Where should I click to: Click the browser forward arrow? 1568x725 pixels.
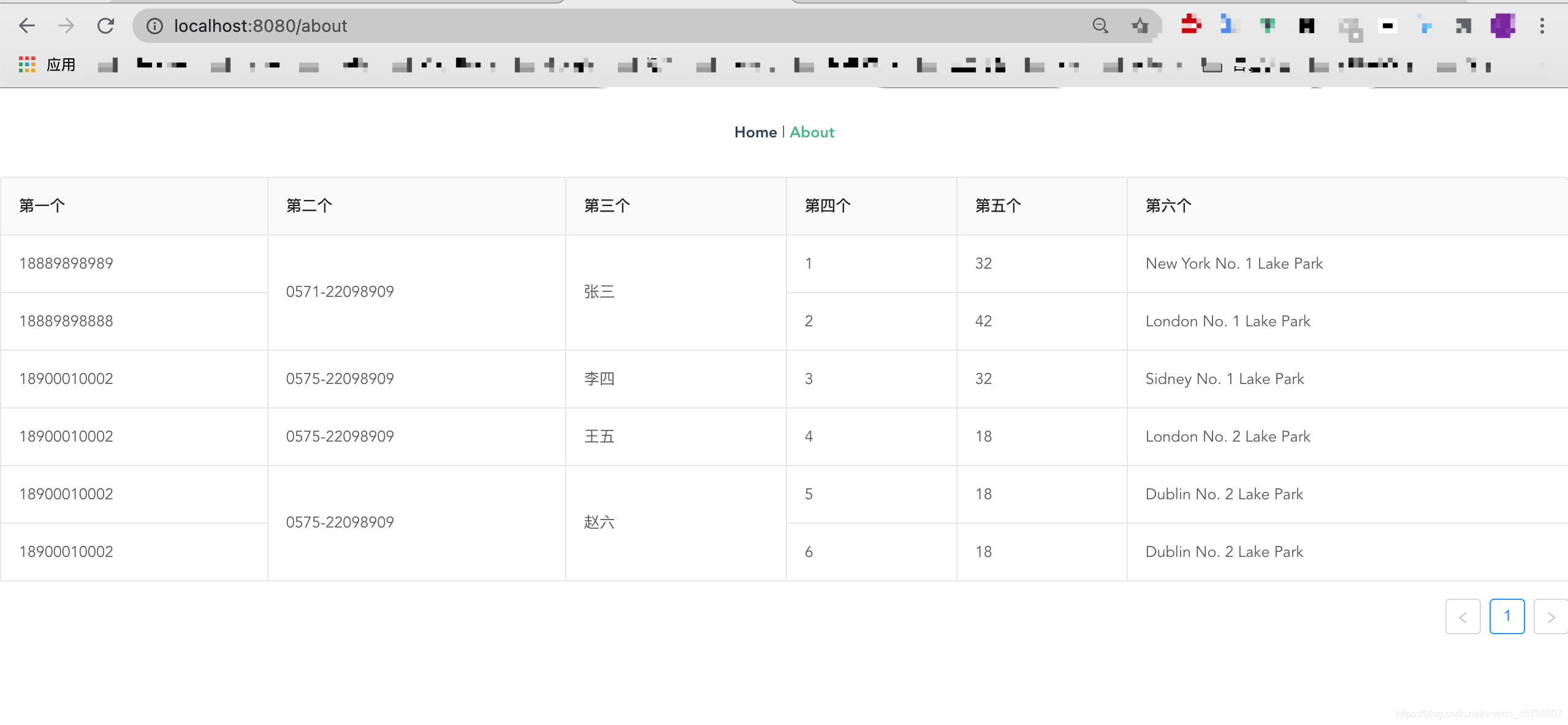(66, 26)
